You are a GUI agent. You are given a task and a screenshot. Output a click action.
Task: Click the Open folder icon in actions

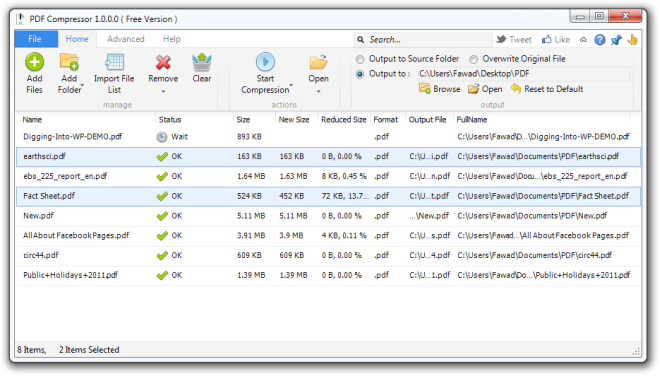318,62
